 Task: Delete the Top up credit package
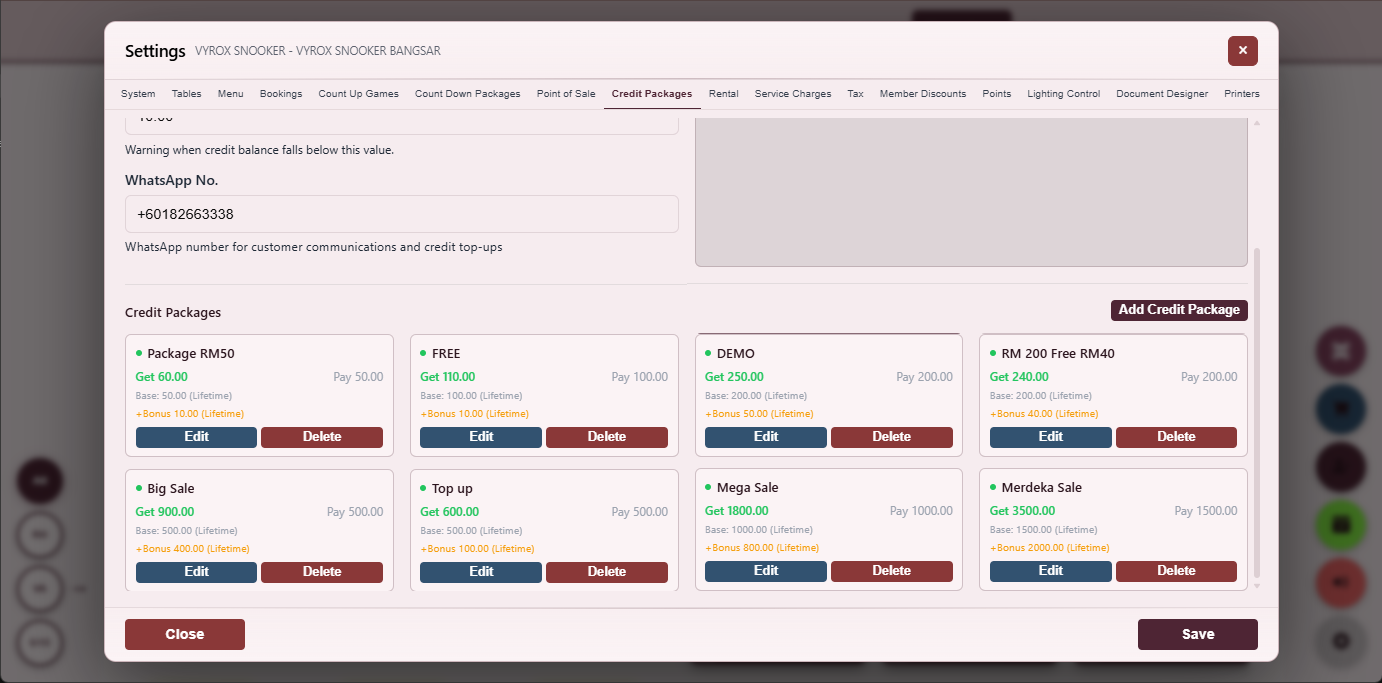607,572
